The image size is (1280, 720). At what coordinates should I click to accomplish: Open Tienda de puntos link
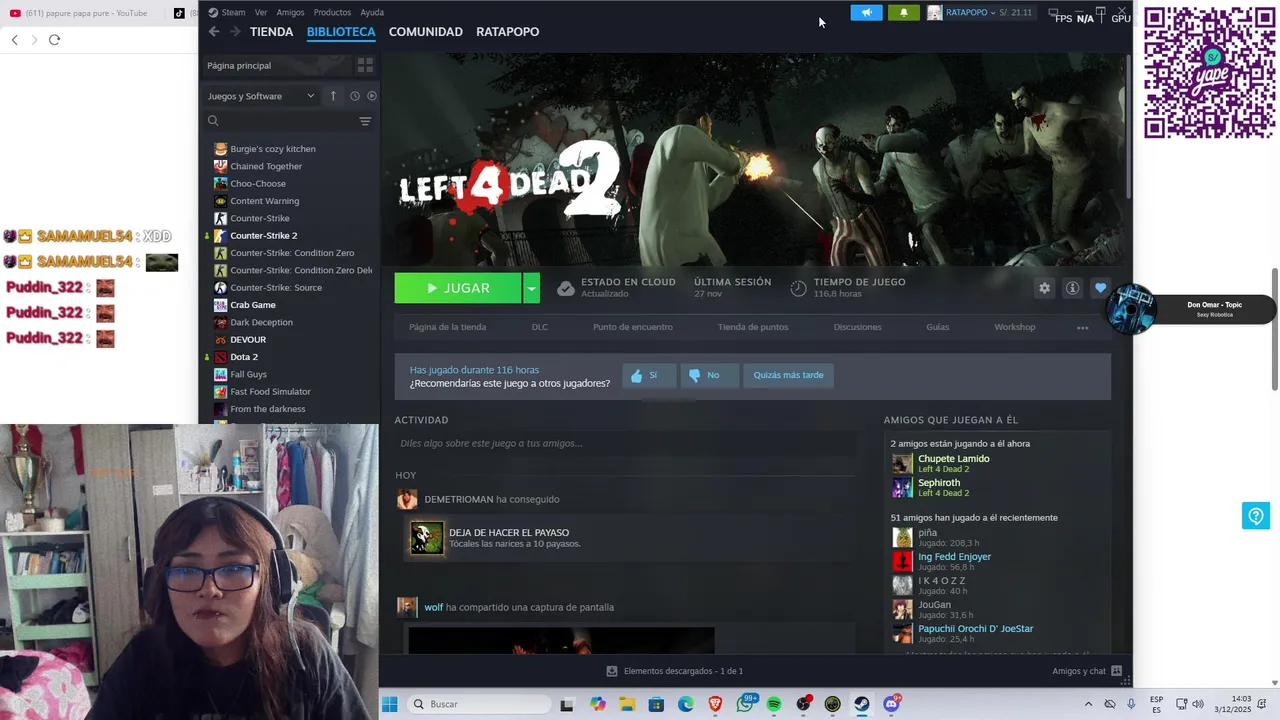[x=753, y=327]
